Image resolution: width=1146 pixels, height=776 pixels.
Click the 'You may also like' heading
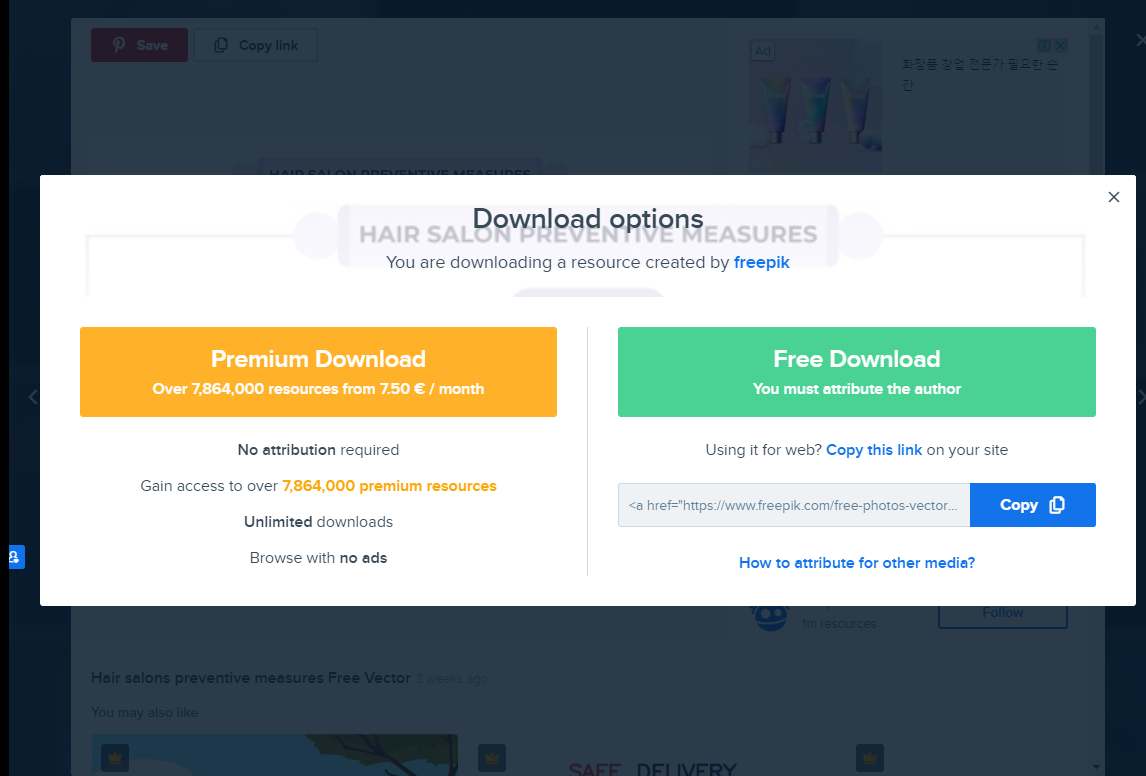click(145, 712)
